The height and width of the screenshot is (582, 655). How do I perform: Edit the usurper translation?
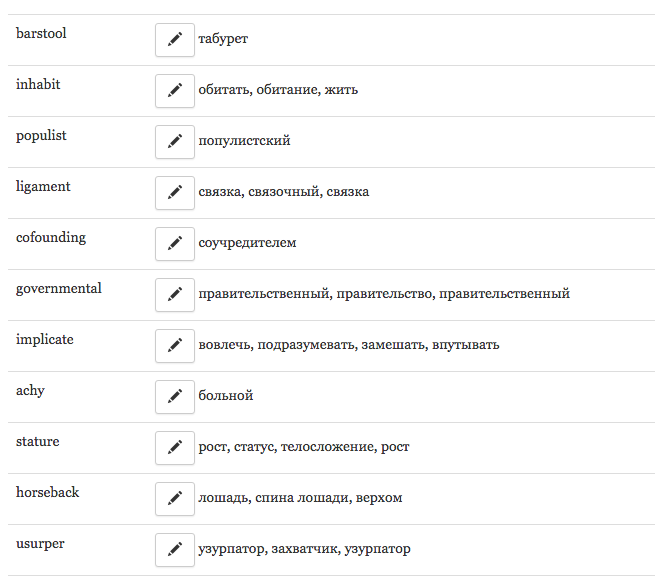pyautogui.click(x=175, y=549)
